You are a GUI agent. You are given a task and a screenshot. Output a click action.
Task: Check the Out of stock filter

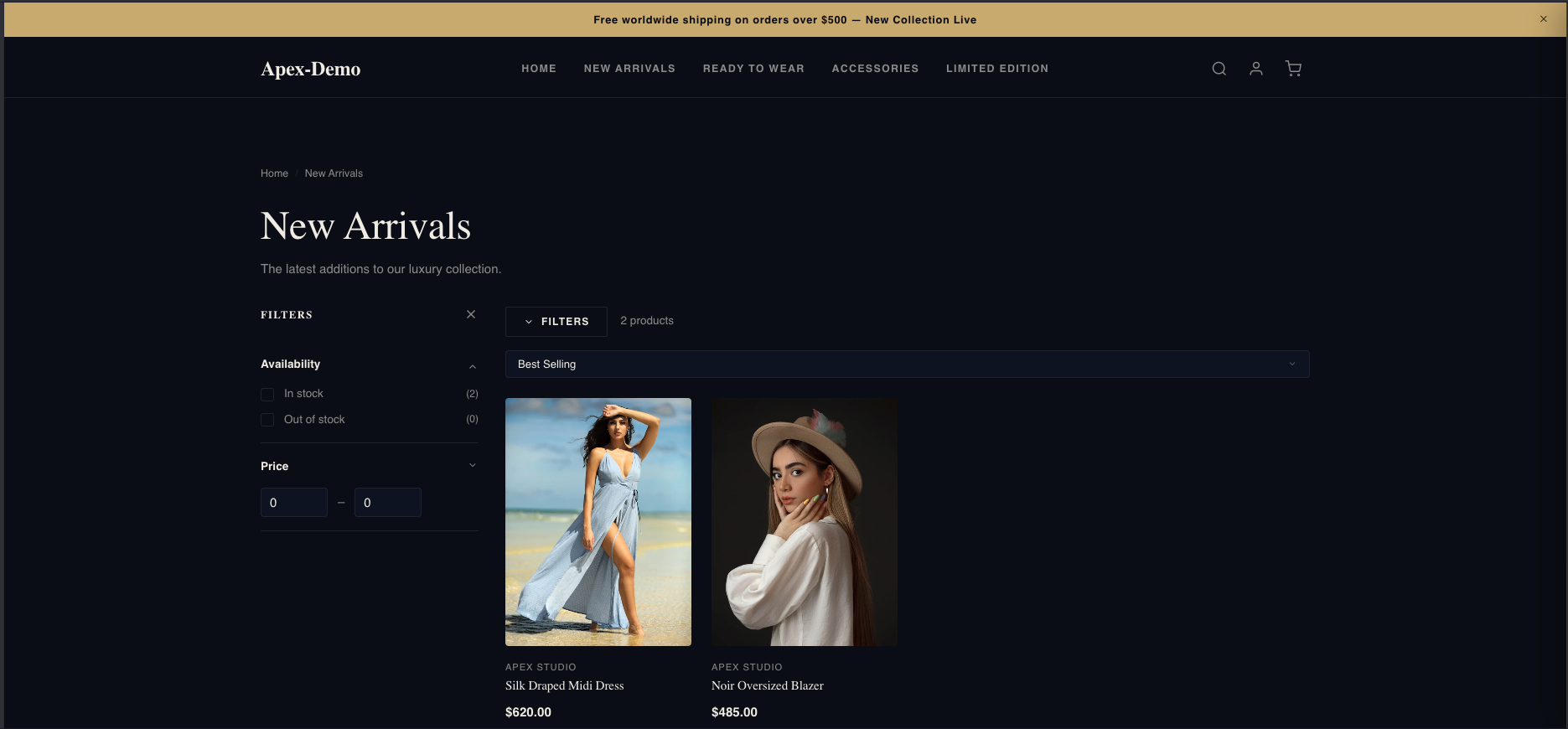267,420
